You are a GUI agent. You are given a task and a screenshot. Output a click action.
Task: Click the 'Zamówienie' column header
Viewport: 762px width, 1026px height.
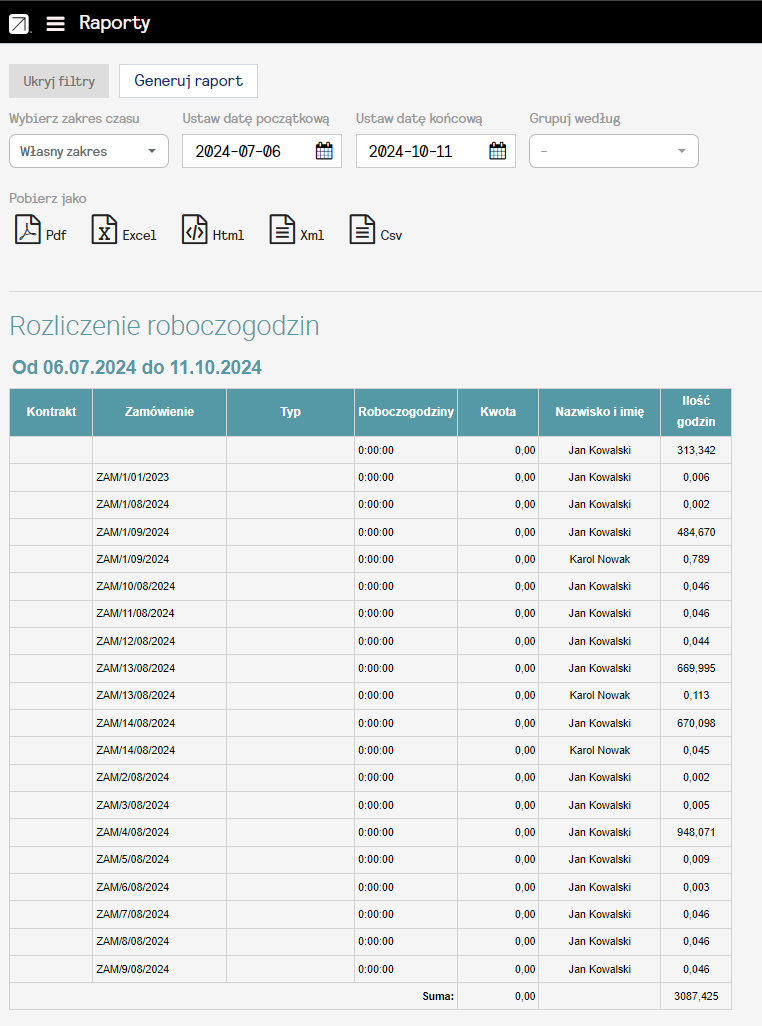(x=159, y=412)
